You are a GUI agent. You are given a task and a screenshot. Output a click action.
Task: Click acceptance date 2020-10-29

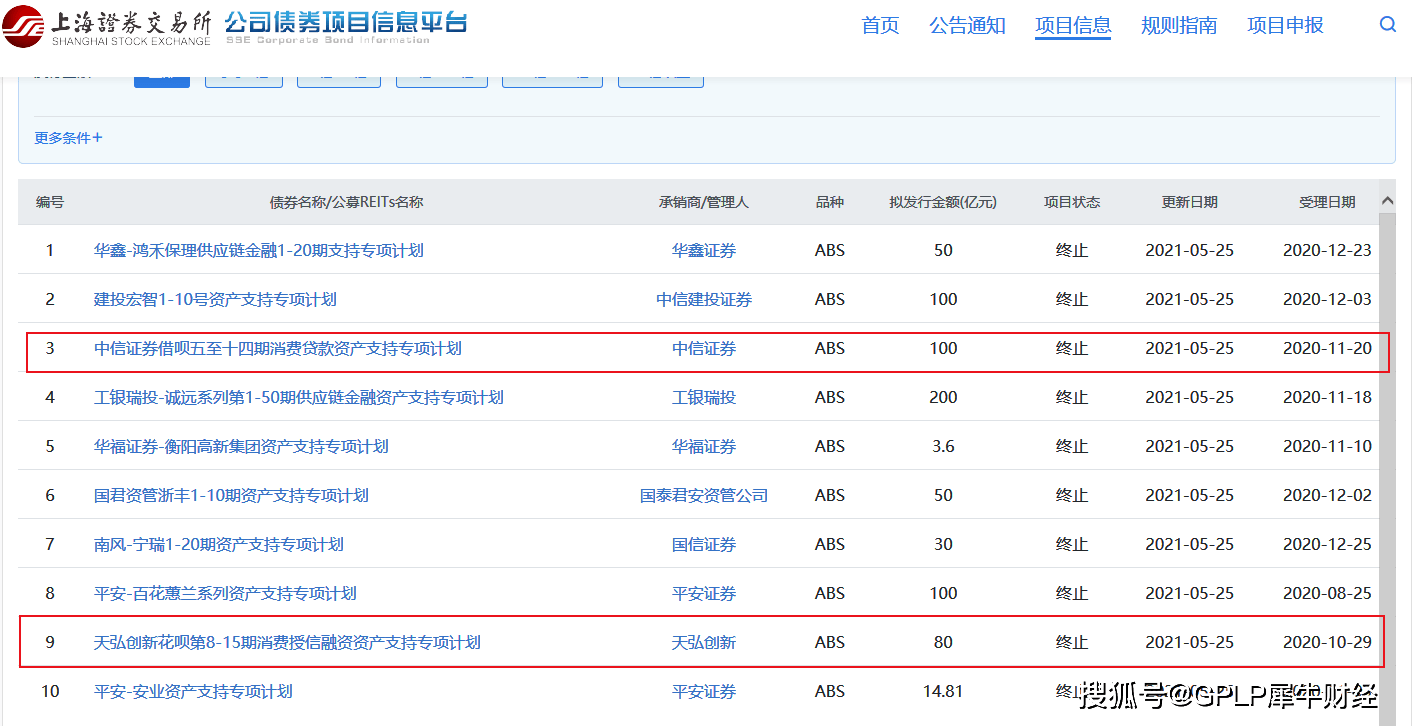coord(1327,642)
